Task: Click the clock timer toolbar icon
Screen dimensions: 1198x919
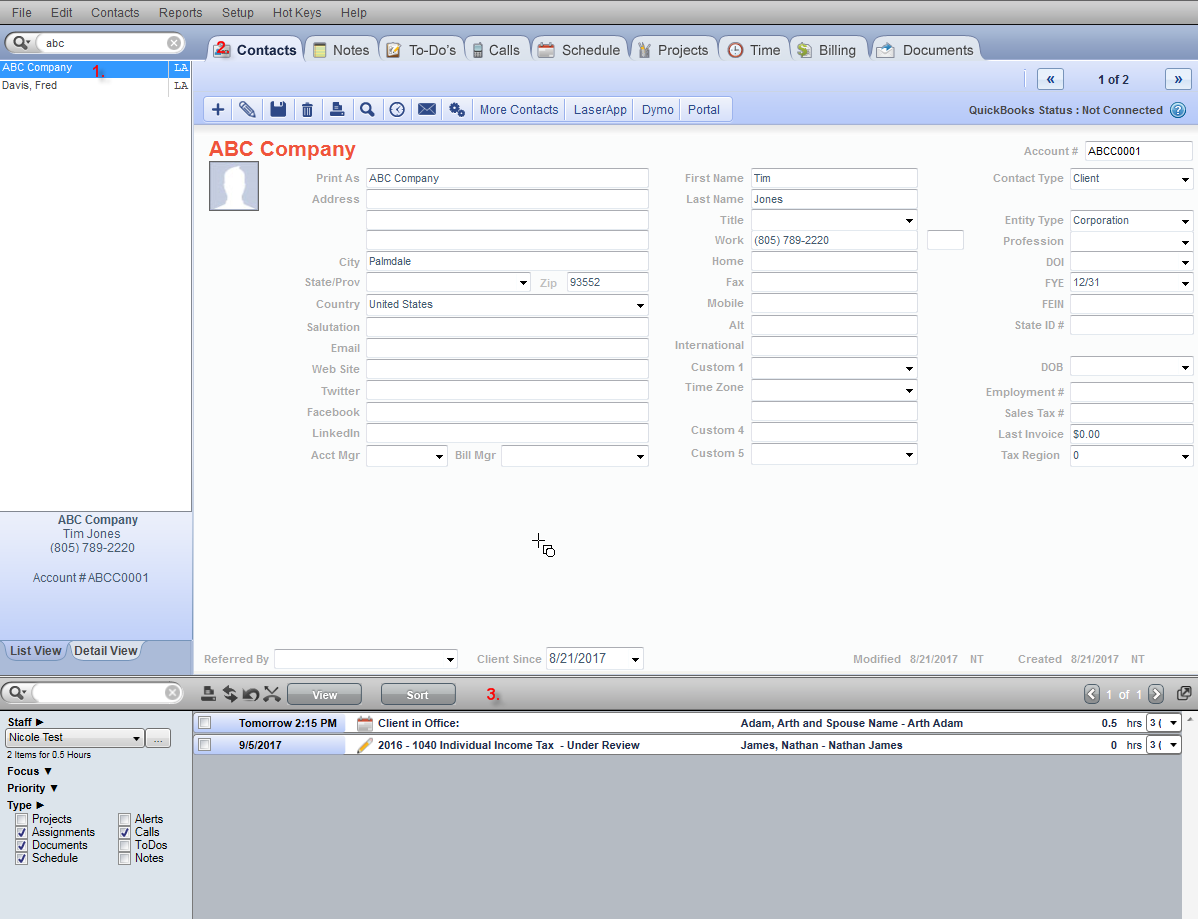Action: [x=397, y=109]
